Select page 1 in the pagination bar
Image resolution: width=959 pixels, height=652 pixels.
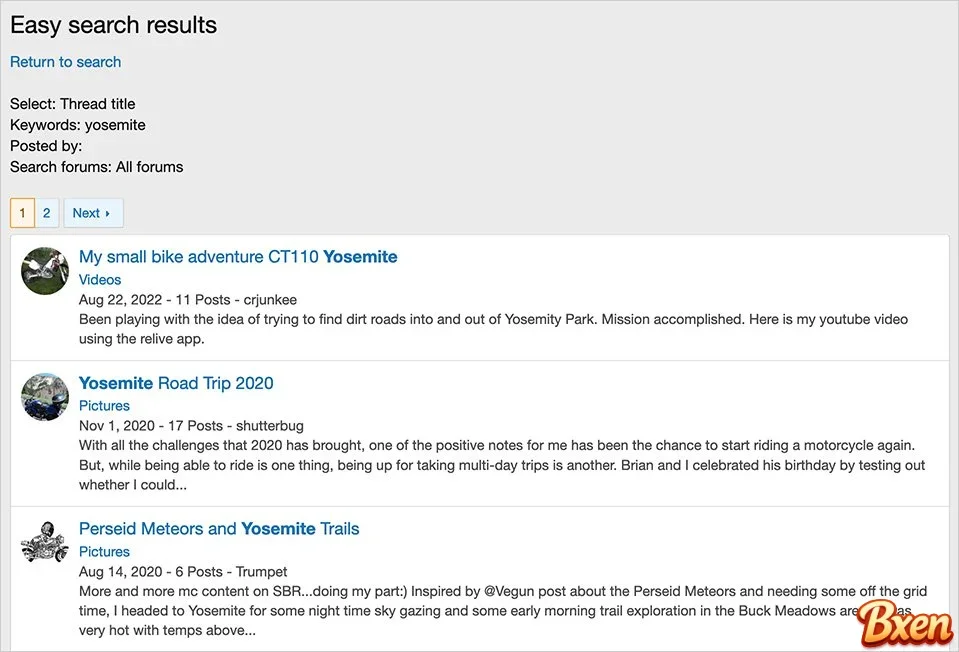[x=21, y=212]
